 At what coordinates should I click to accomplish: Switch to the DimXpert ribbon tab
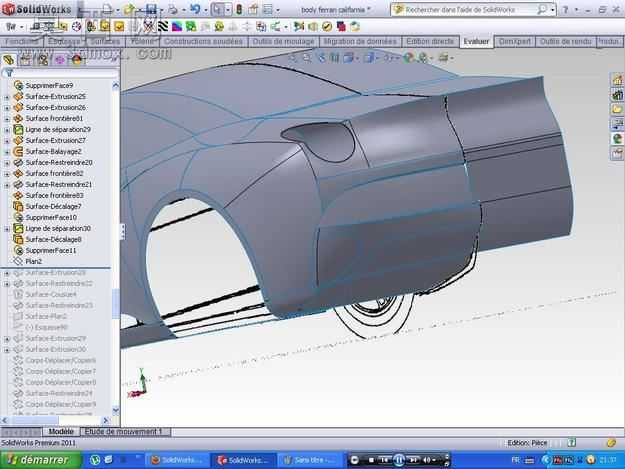pos(515,41)
